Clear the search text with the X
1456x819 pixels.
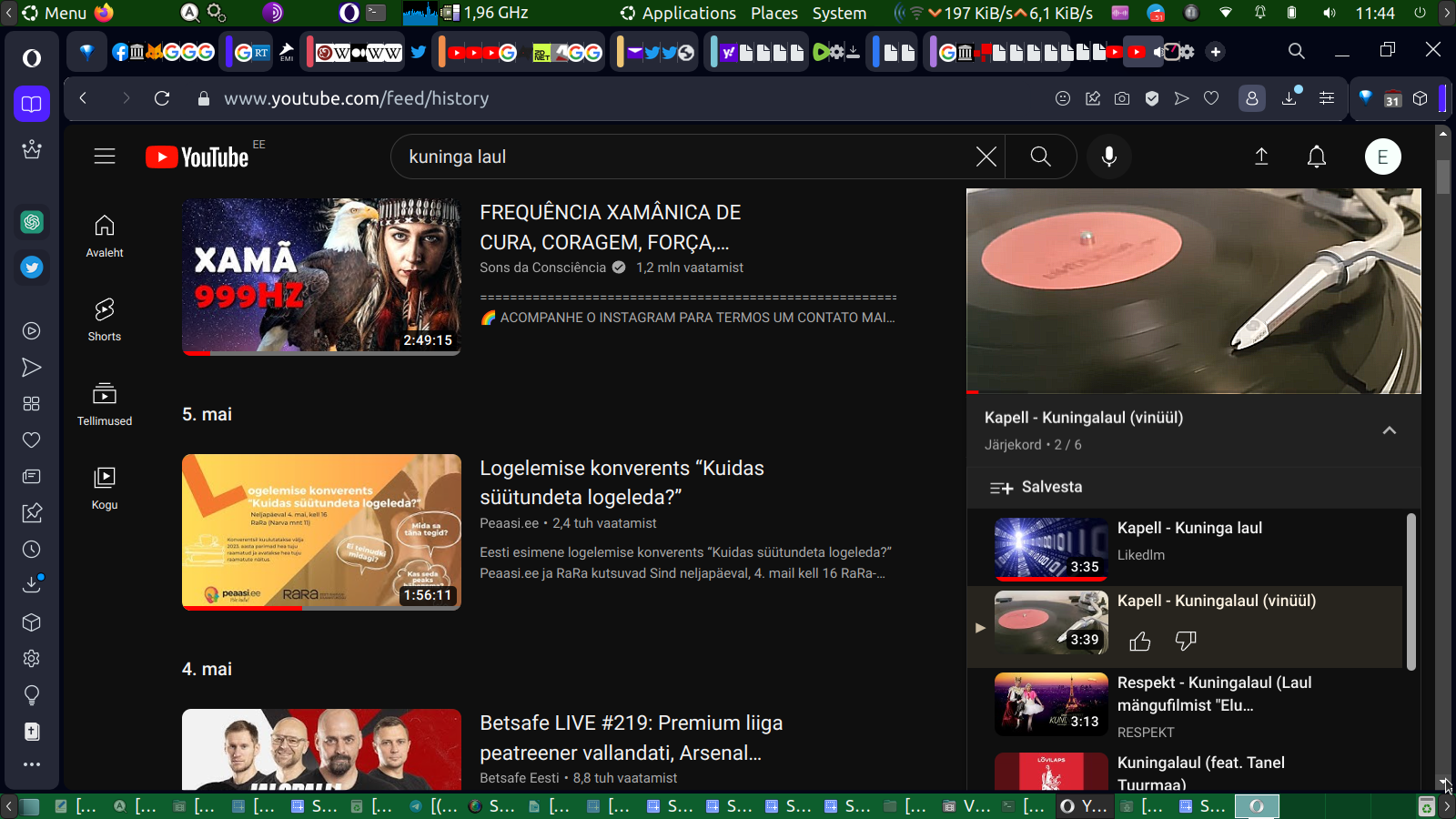(x=986, y=157)
